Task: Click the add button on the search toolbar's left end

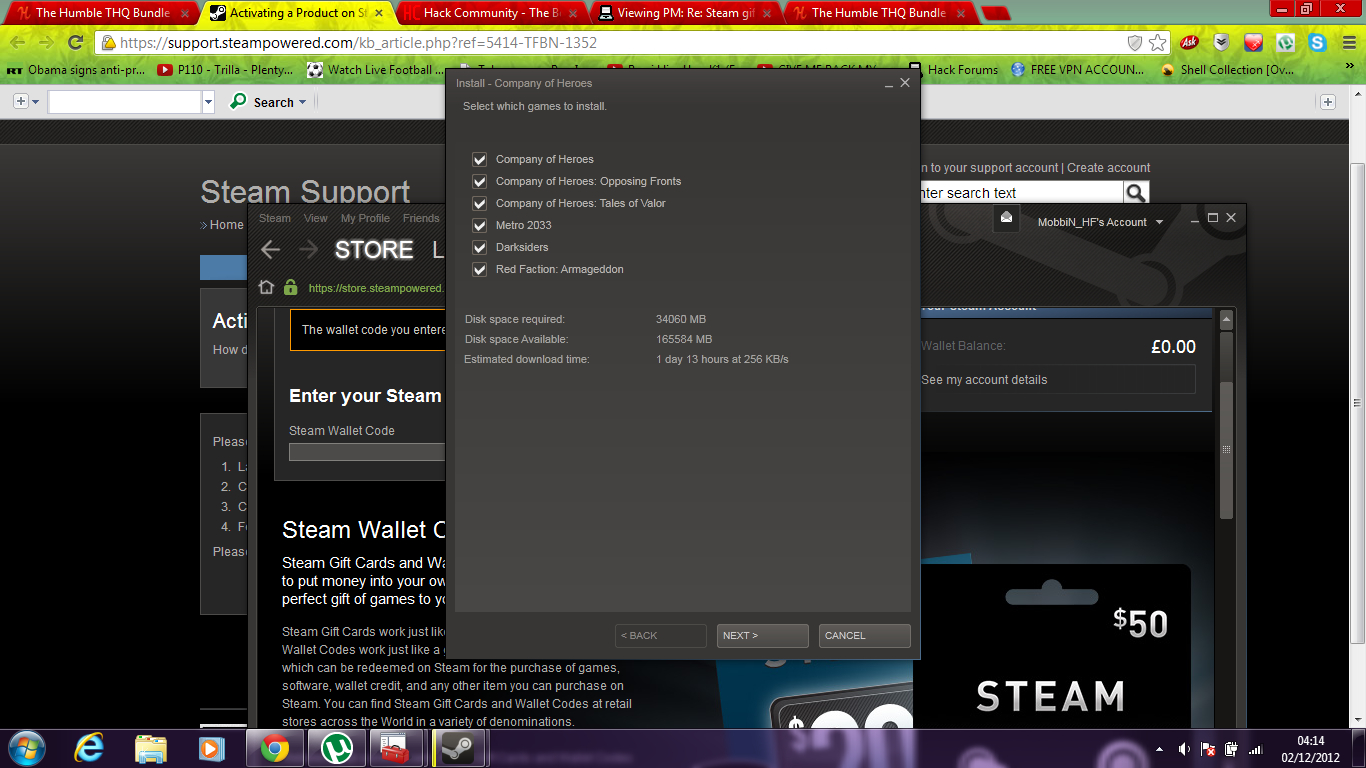Action: (x=20, y=102)
